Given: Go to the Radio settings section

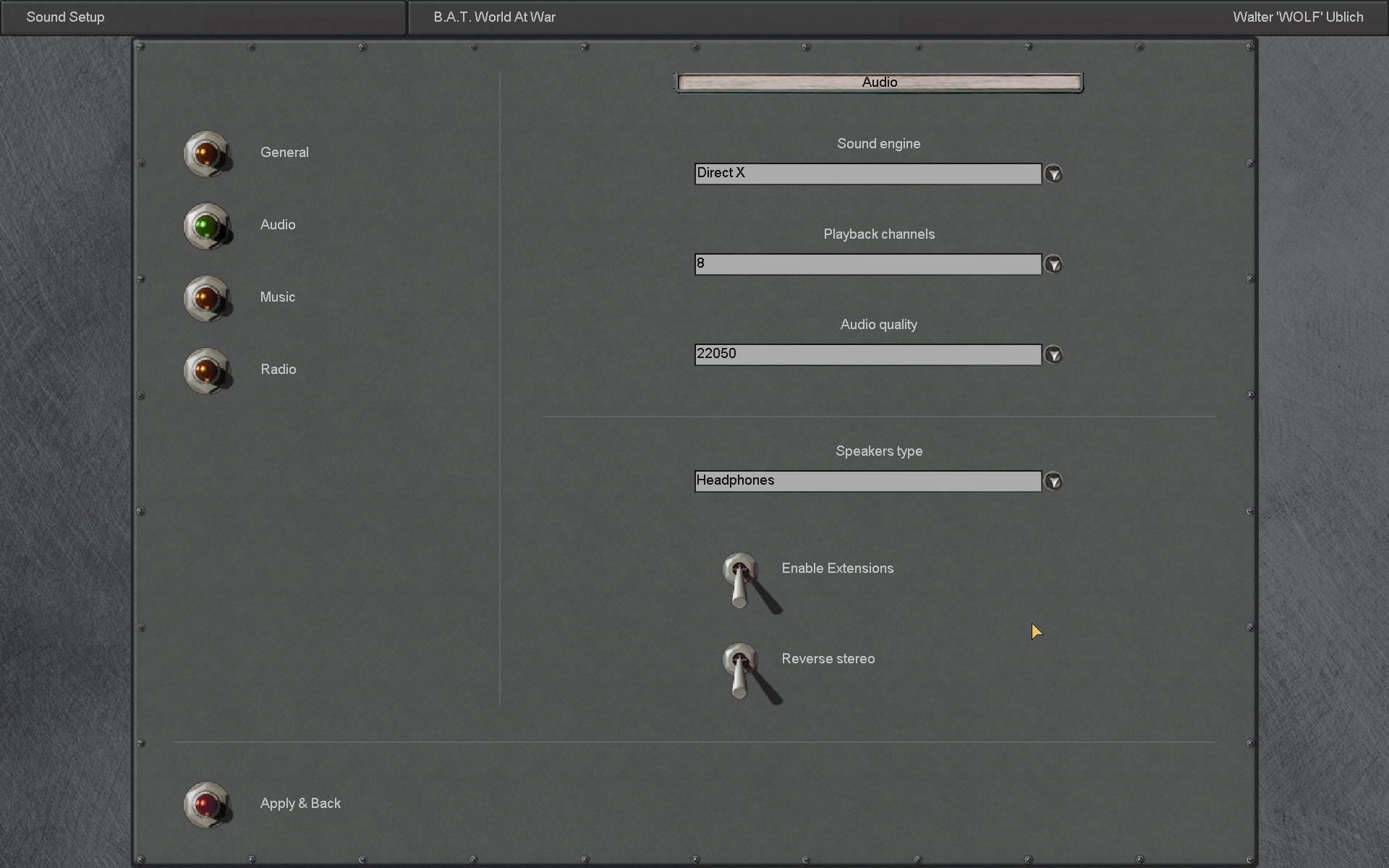Looking at the screenshot, I should (278, 370).
